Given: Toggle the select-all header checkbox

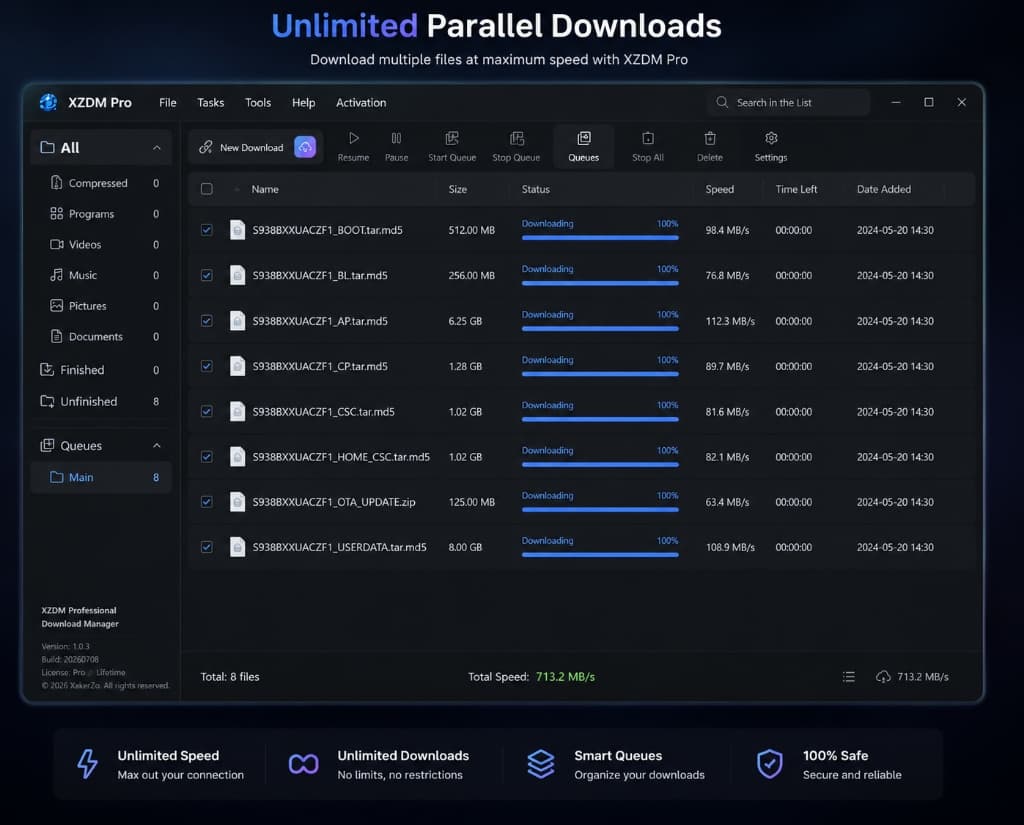Looking at the screenshot, I should pyautogui.click(x=206, y=189).
